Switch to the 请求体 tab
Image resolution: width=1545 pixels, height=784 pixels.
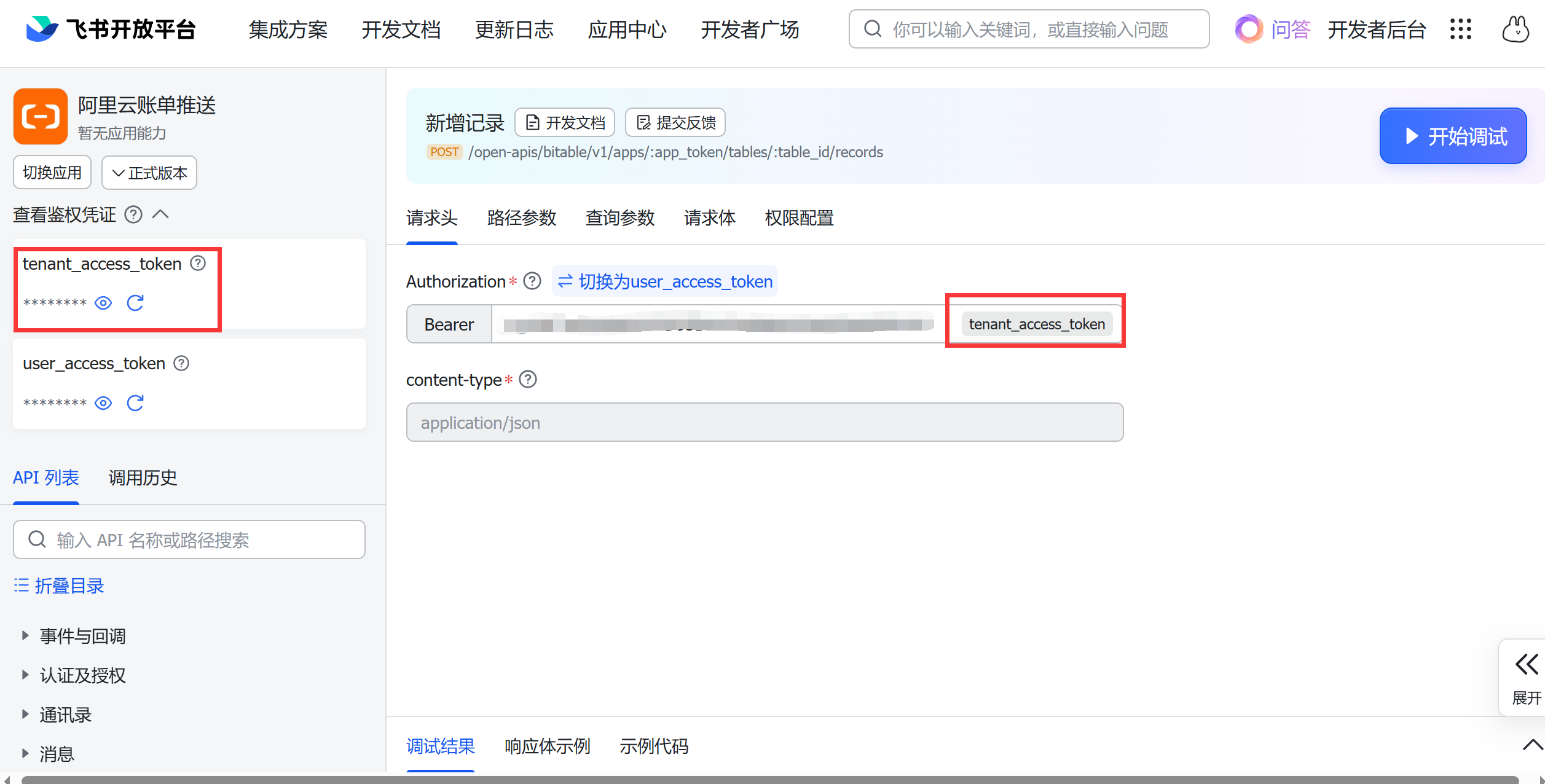point(709,218)
